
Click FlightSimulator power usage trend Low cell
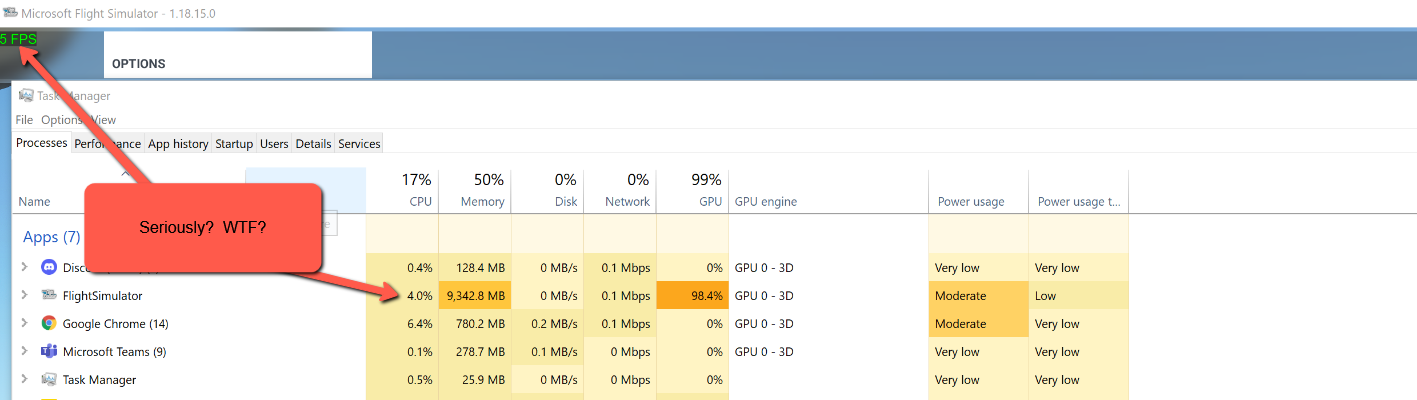pos(1078,296)
